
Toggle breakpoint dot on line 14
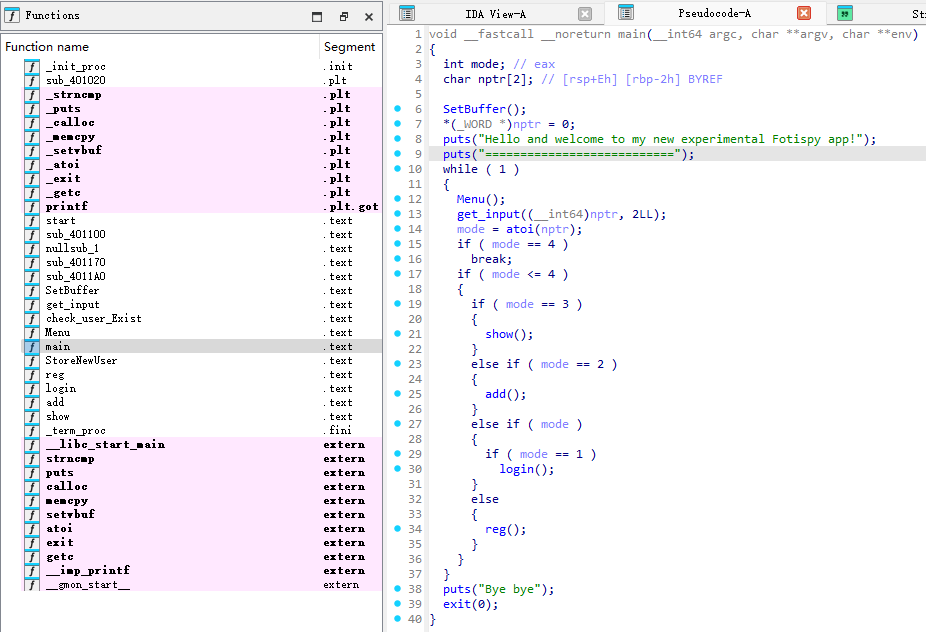(x=398, y=229)
